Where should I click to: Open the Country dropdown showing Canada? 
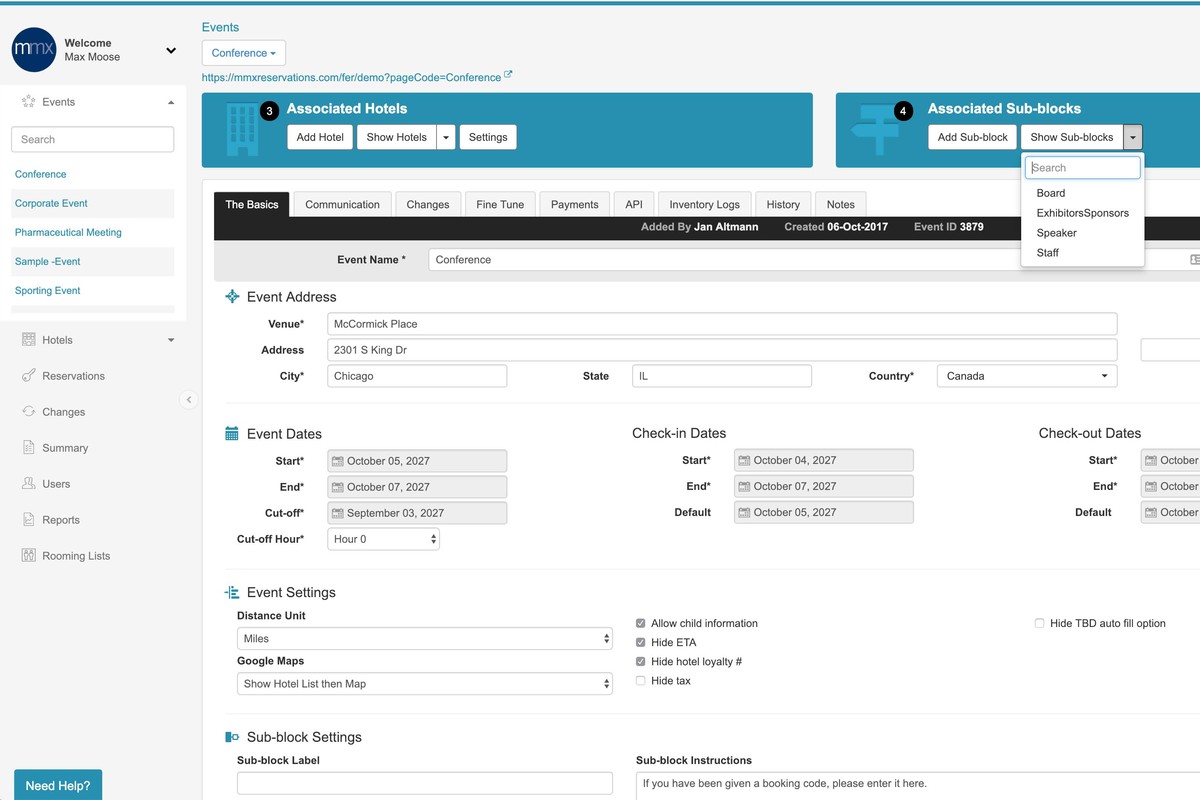coord(1025,375)
